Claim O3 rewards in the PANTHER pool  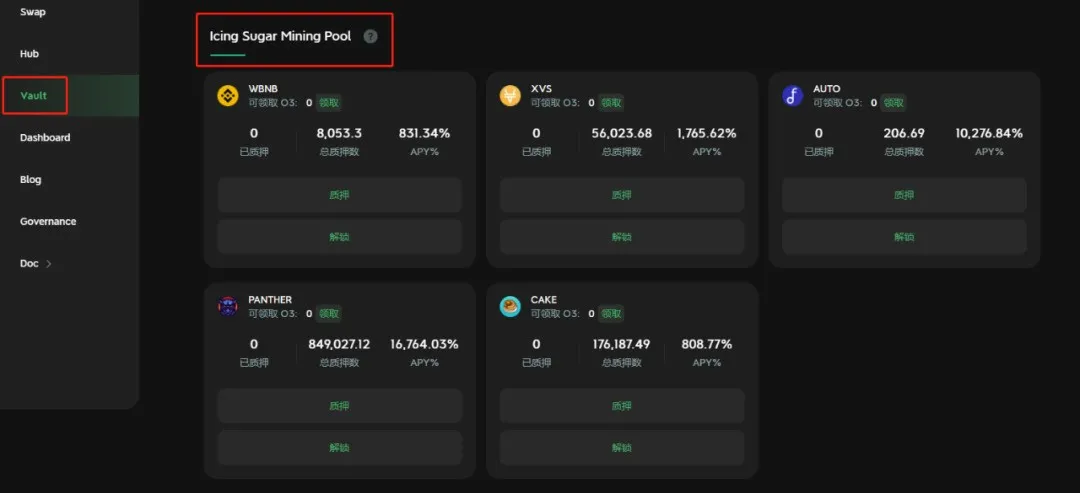click(329, 313)
